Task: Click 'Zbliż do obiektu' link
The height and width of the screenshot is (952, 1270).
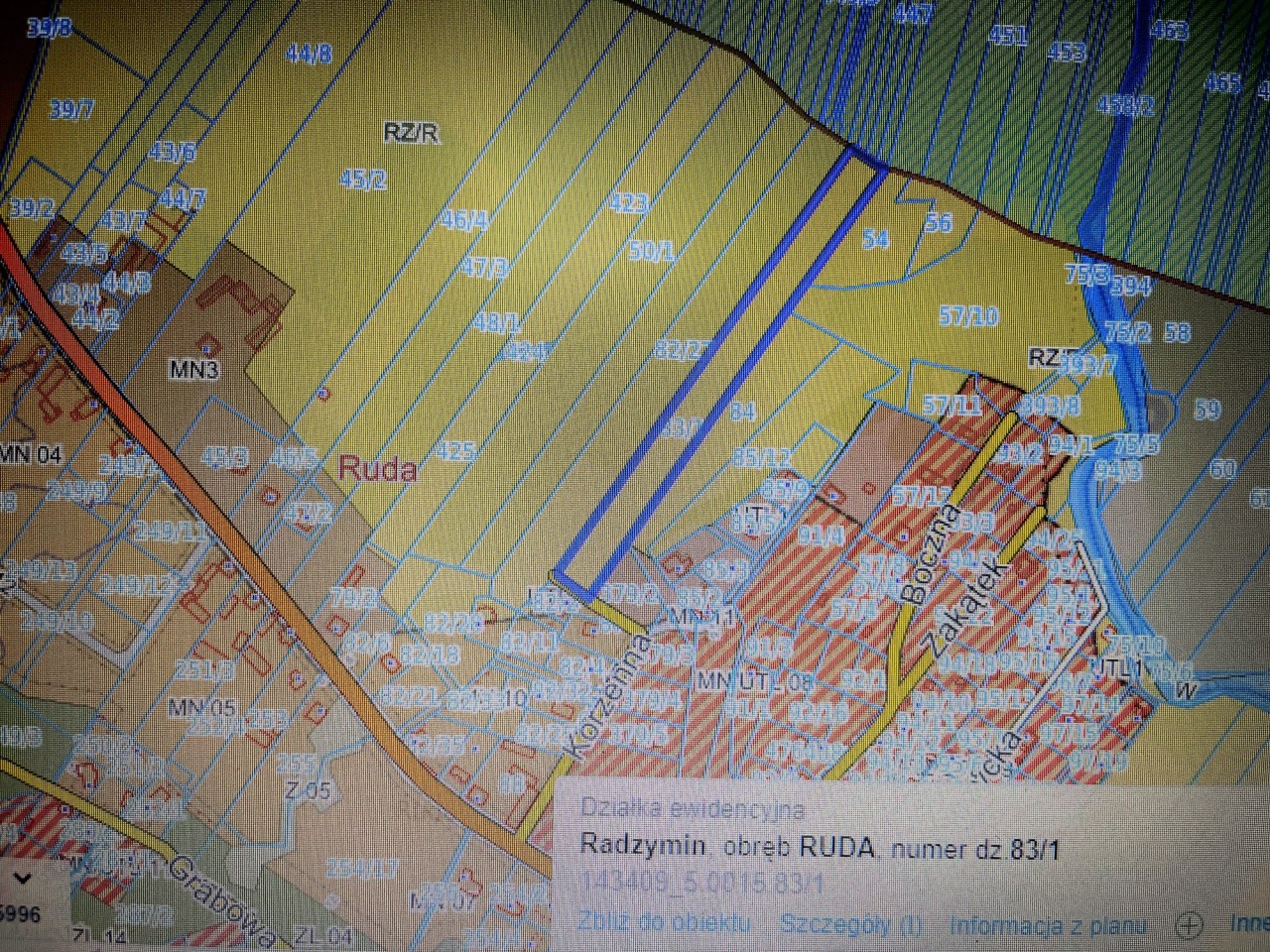Action: 665,922
